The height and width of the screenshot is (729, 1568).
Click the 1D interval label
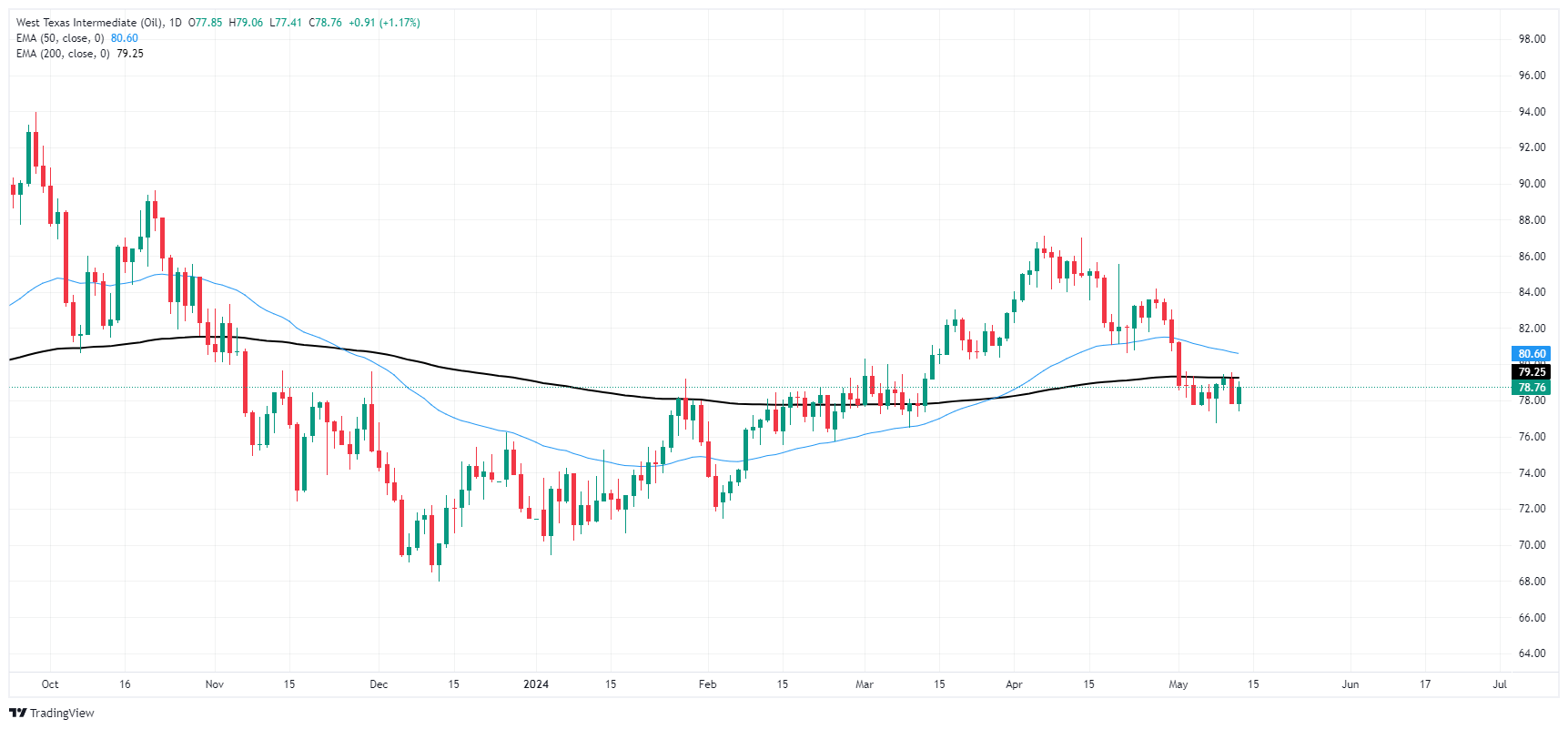click(175, 23)
